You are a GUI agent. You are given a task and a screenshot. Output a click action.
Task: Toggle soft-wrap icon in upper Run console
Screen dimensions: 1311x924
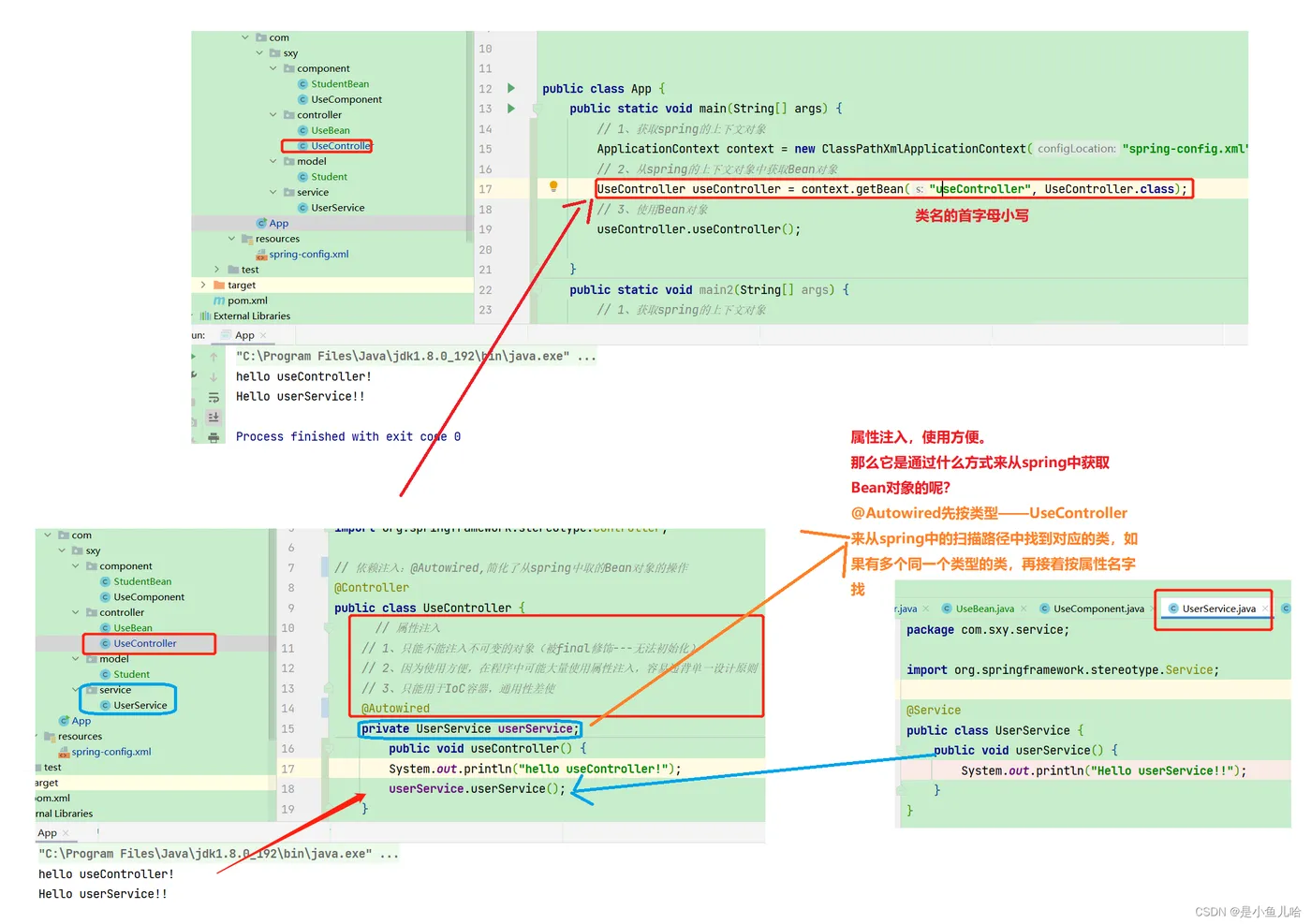(x=214, y=397)
